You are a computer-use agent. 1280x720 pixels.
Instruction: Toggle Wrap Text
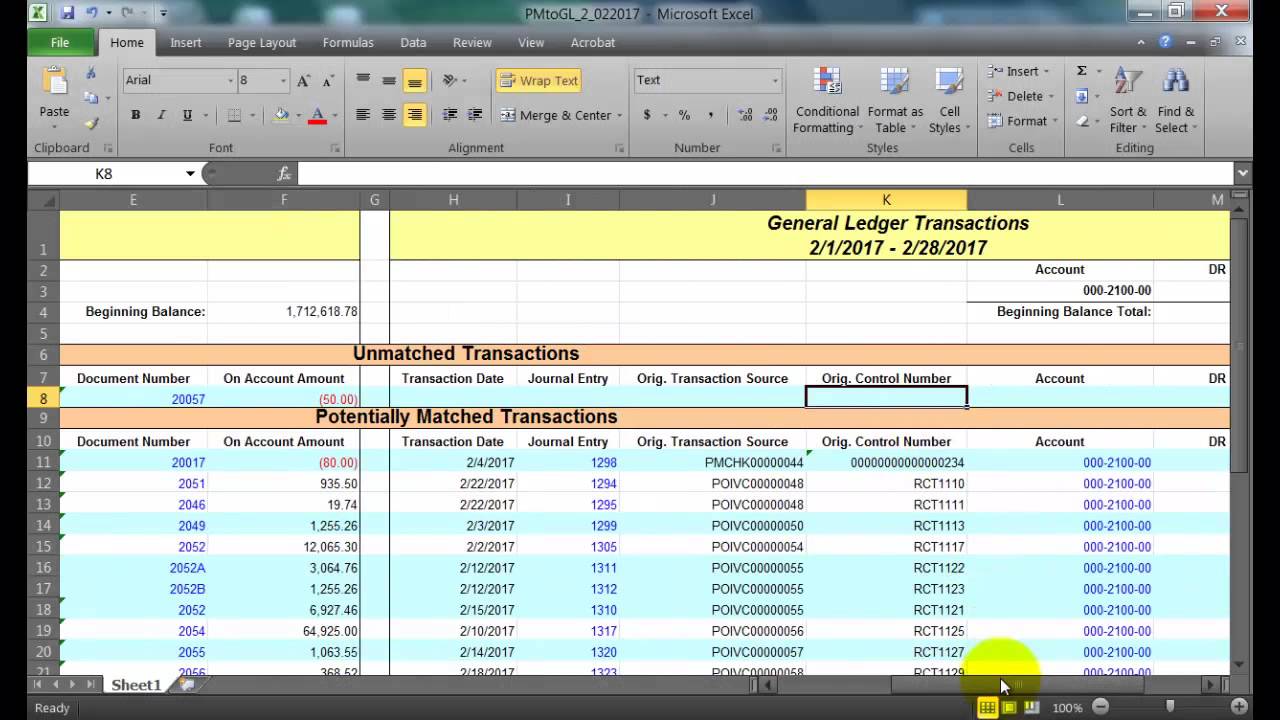(x=540, y=81)
